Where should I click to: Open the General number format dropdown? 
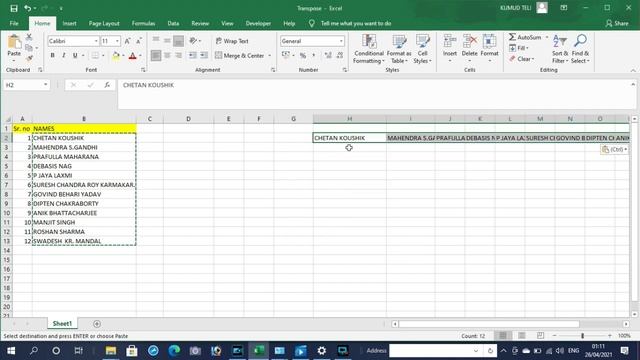pyautogui.click(x=341, y=41)
